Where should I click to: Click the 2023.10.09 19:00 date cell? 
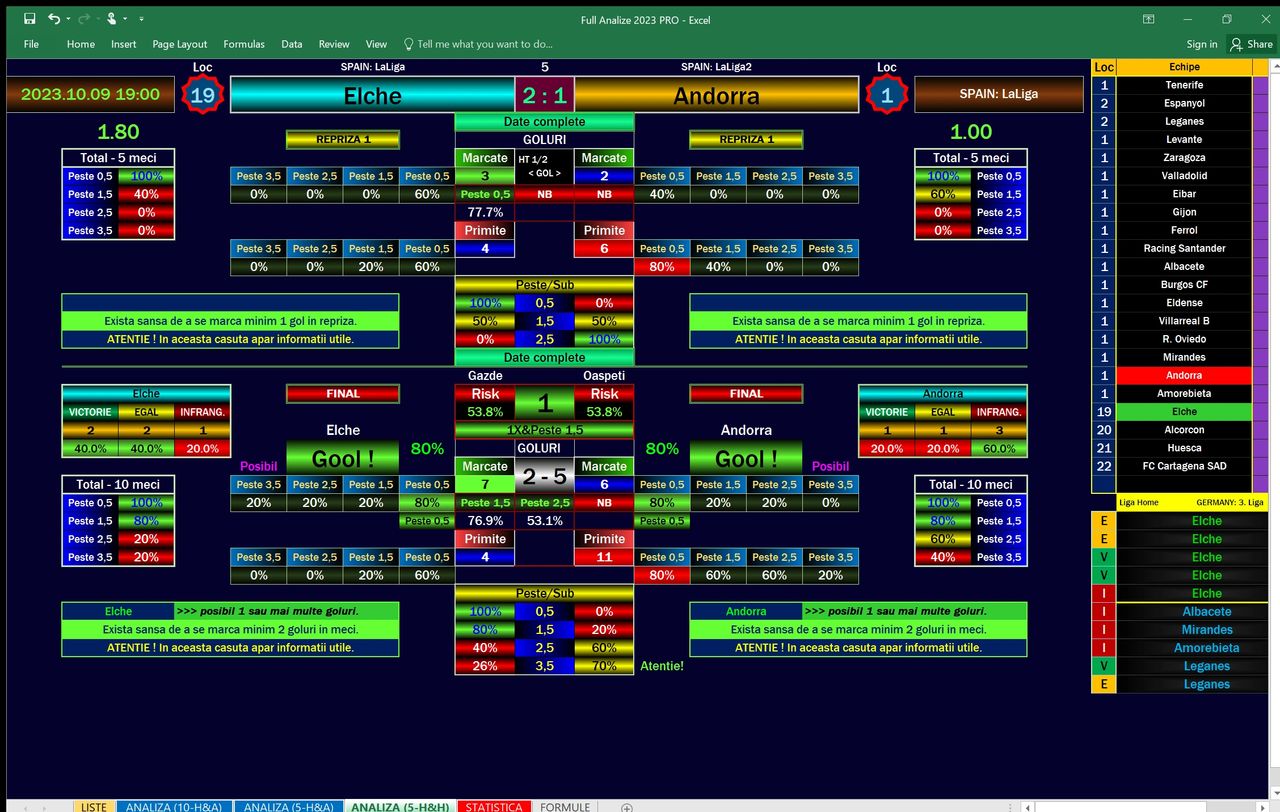pyautogui.click(x=90, y=94)
